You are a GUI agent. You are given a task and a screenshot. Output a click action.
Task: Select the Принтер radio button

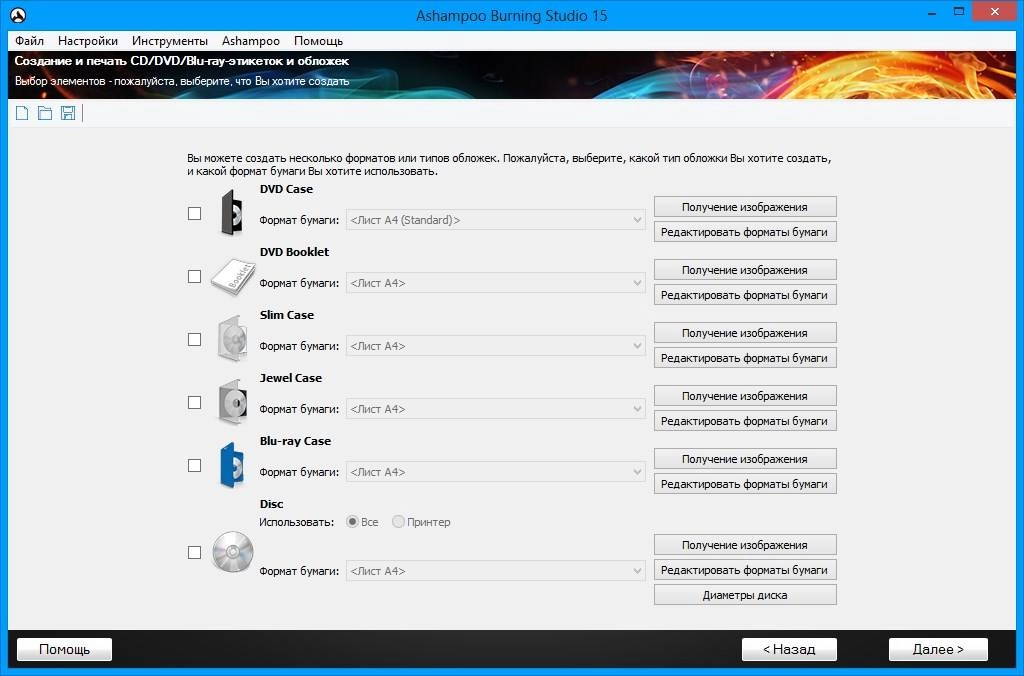pos(398,522)
